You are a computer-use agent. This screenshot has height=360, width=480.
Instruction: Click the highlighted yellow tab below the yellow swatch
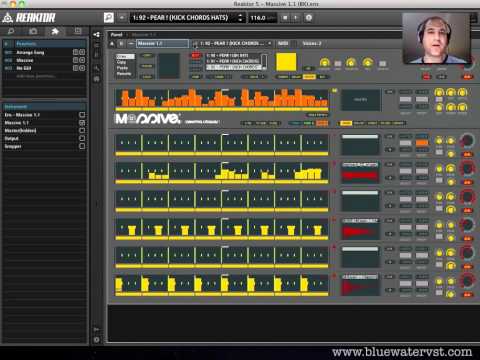309,77
